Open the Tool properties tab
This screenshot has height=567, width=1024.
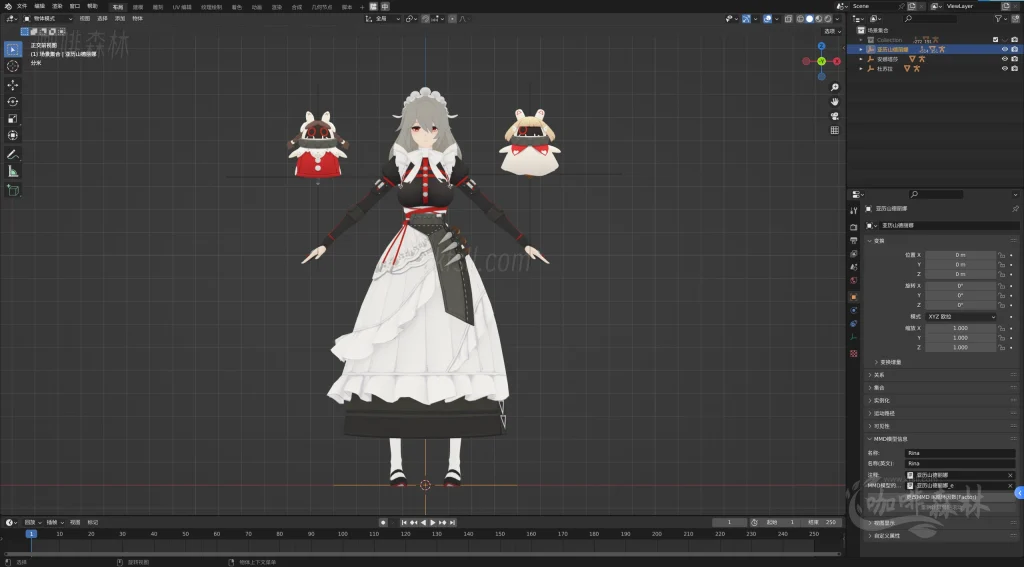coord(854,210)
